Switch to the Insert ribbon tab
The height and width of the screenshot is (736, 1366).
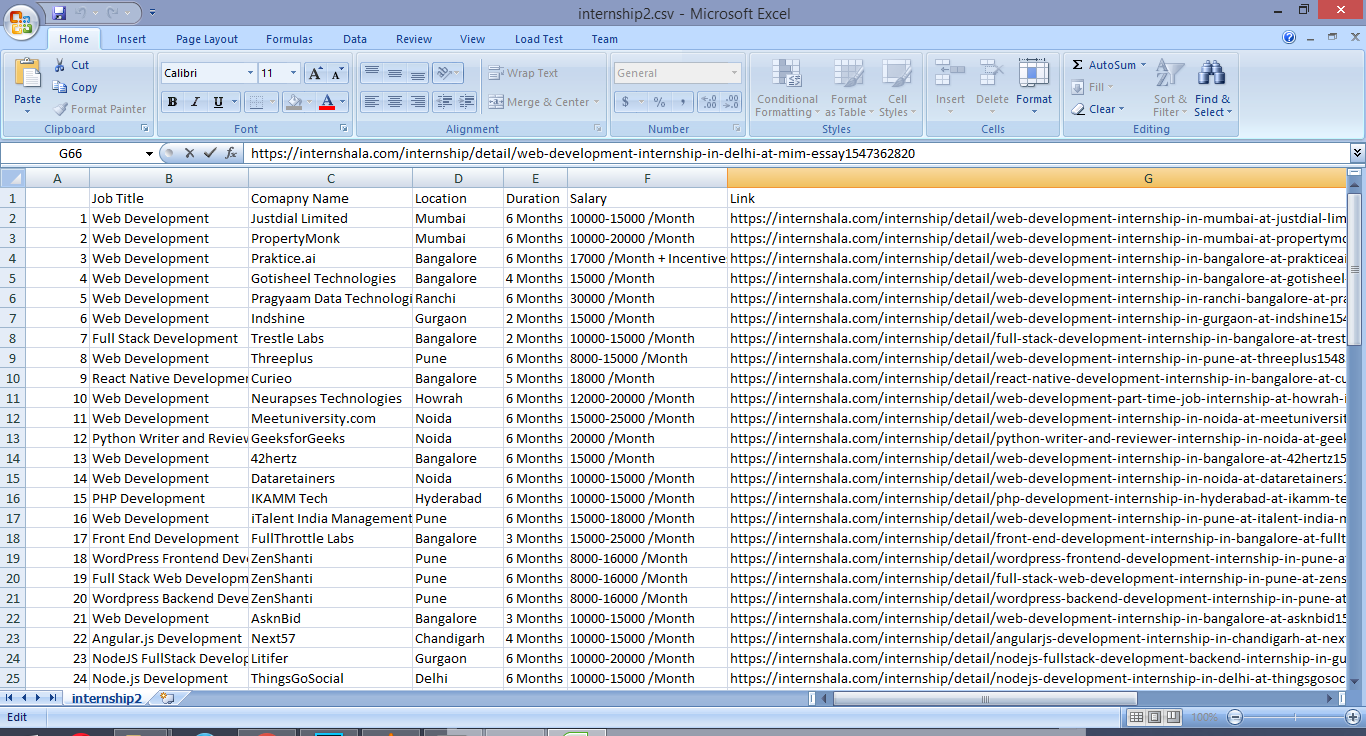click(x=131, y=39)
